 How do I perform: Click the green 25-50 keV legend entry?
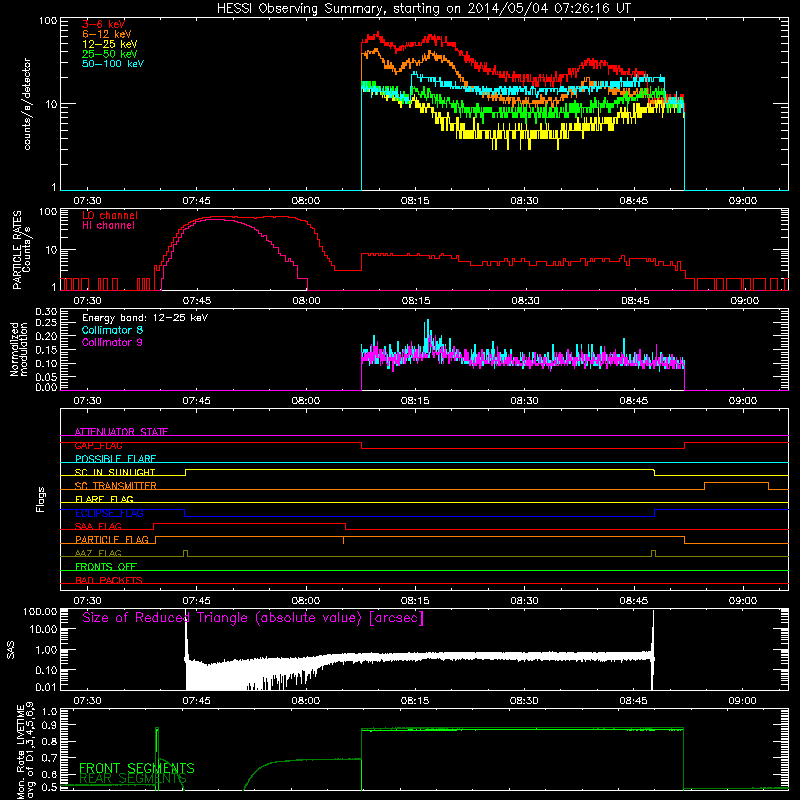[110, 54]
